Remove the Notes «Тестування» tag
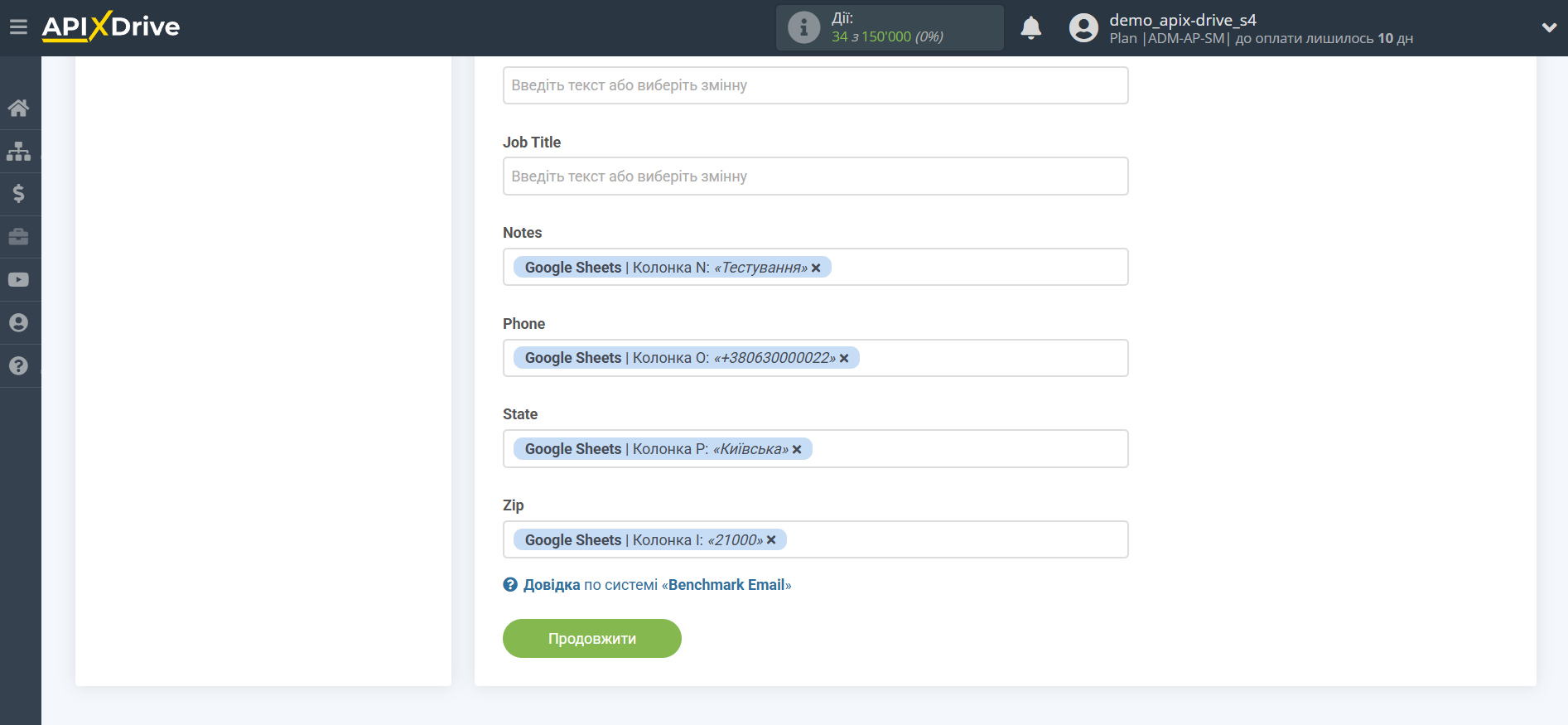 (x=816, y=268)
